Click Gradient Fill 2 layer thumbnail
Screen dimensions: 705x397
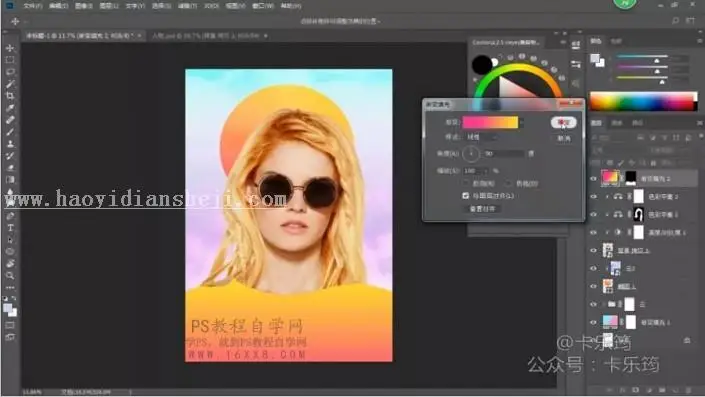tap(610, 178)
